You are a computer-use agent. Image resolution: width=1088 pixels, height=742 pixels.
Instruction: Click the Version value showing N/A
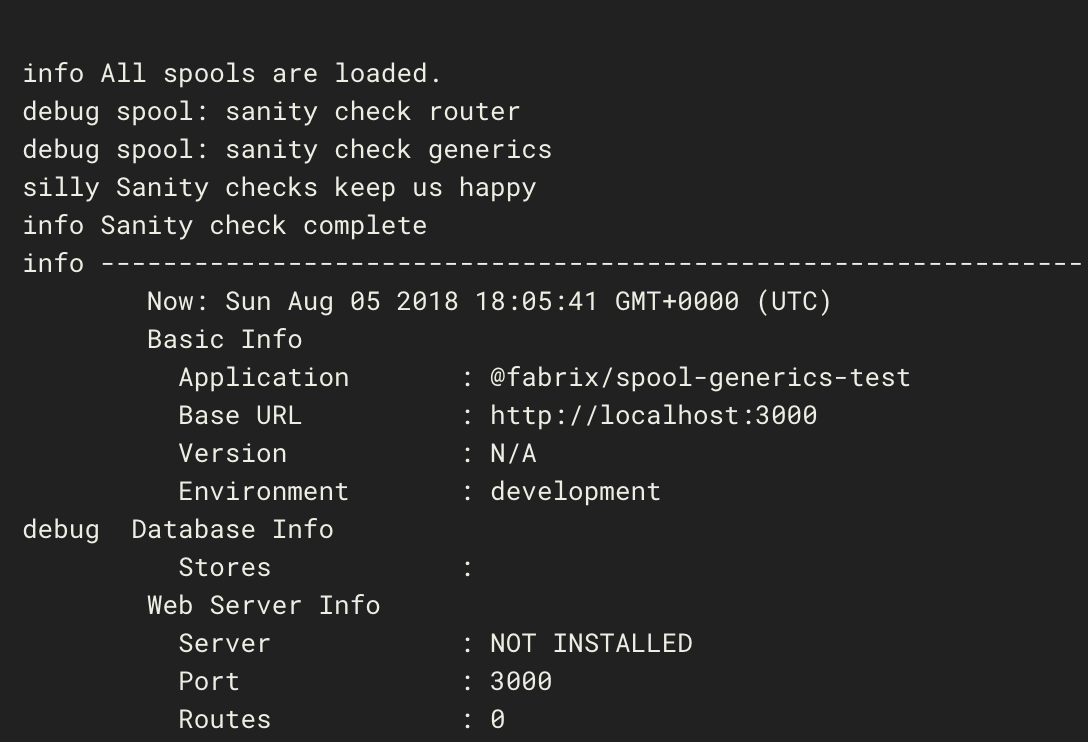tap(513, 453)
